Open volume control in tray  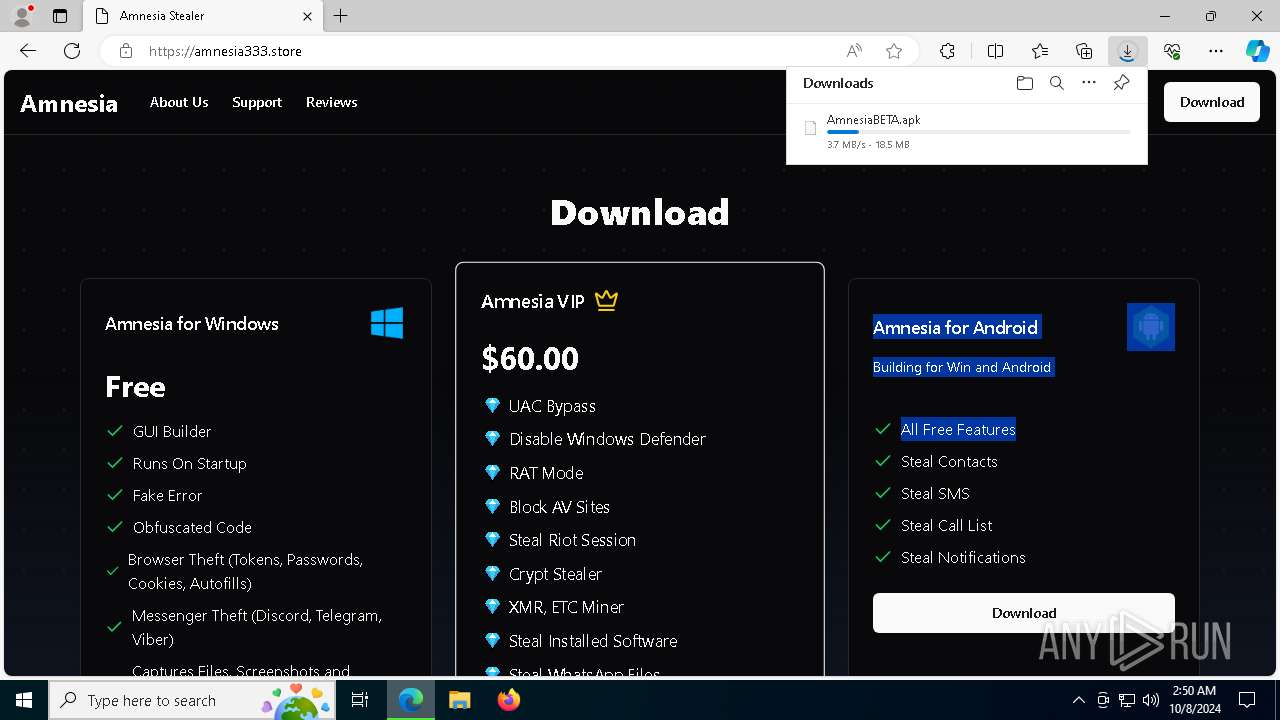(x=1150, y=700)
